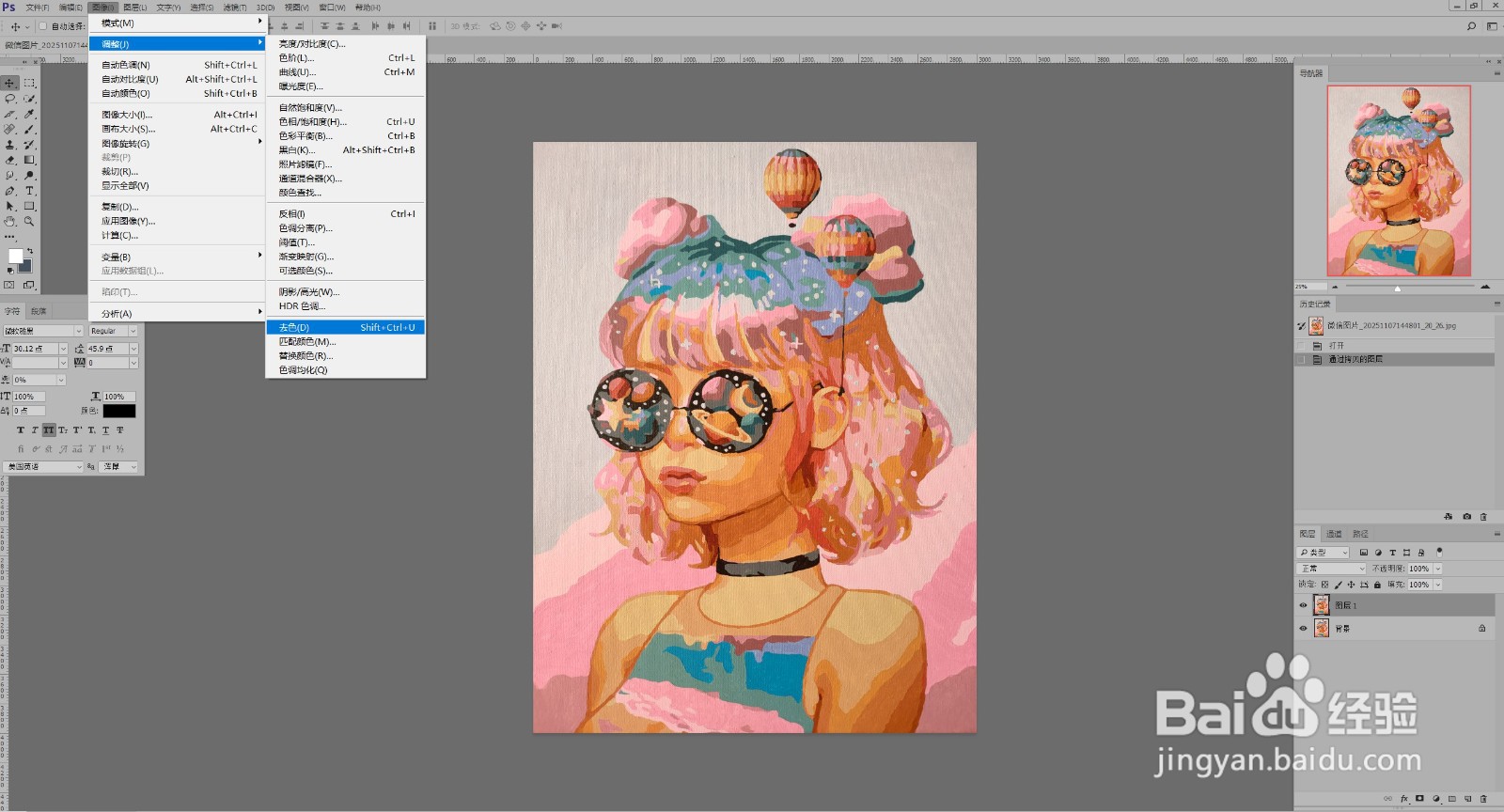Select the Eyedropper tool
The image size is (1504, 812).
pos(29,114)
